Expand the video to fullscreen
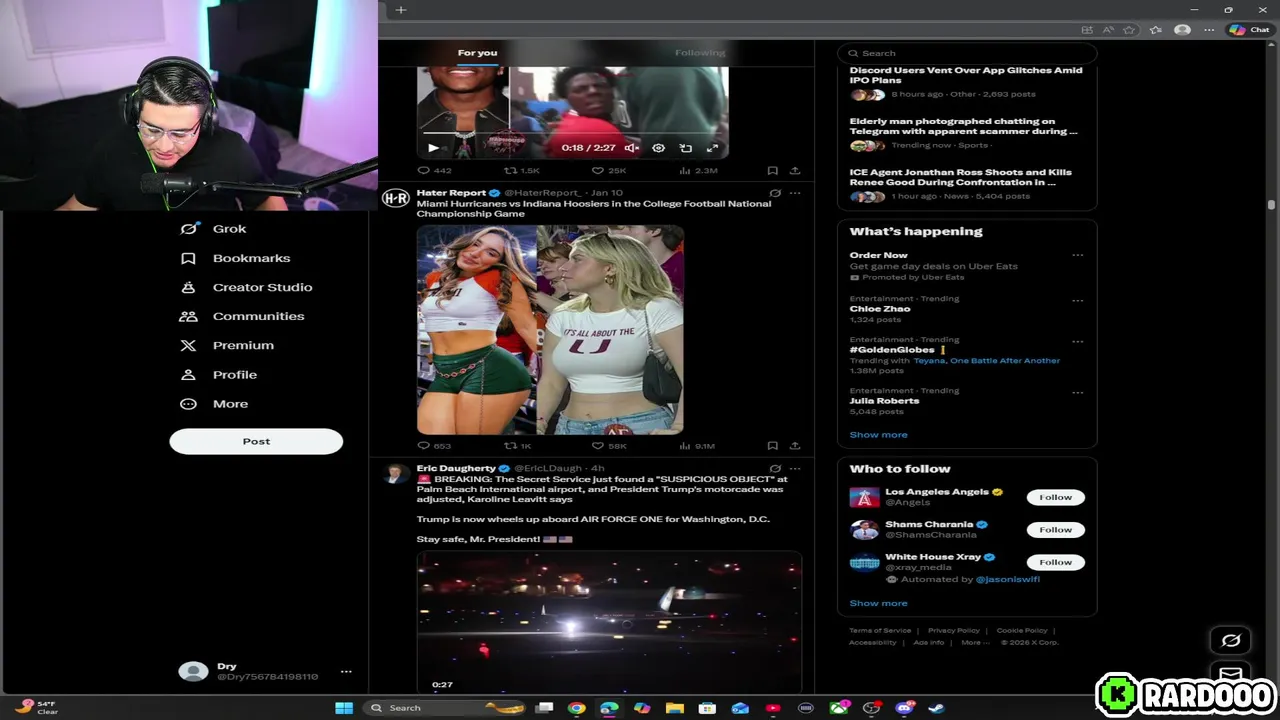The image size is (1280, 720). pyautogui.click(x=713, y=148)
